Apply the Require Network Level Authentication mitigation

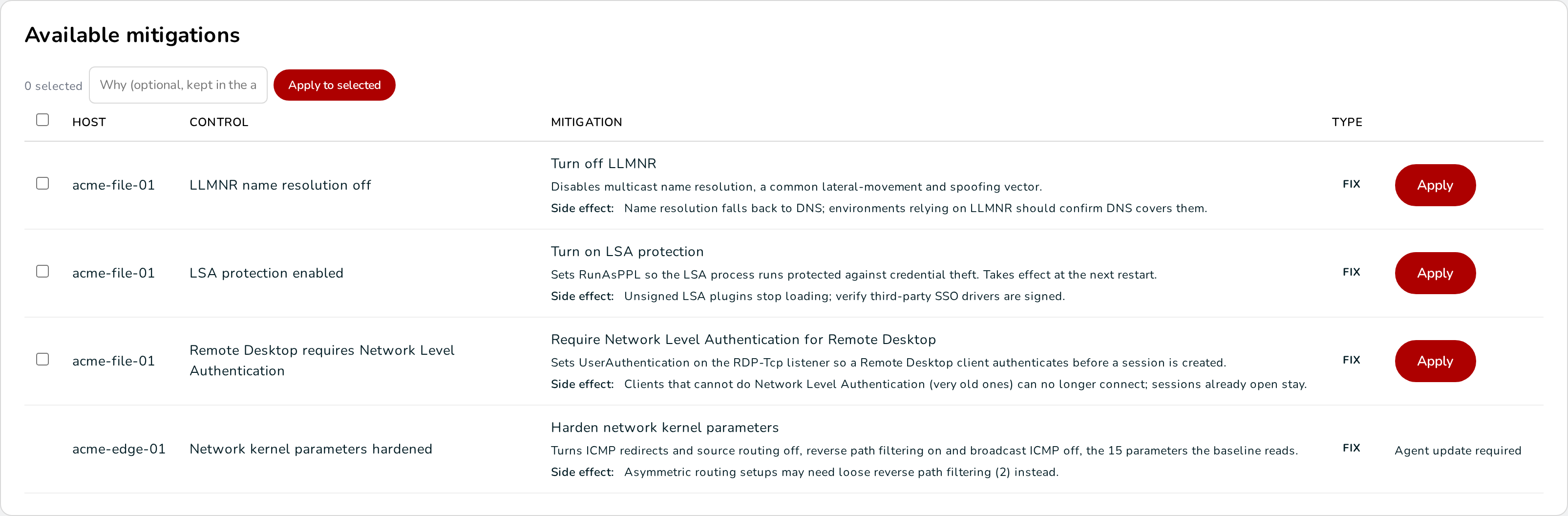[1435, 361]
